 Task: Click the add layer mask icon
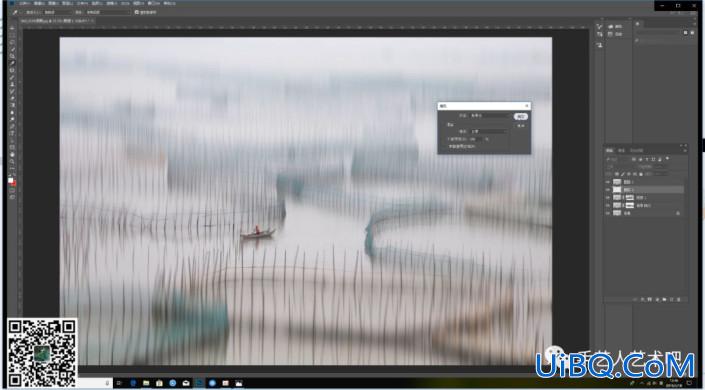pyautogui.click(x=649, y=299)
